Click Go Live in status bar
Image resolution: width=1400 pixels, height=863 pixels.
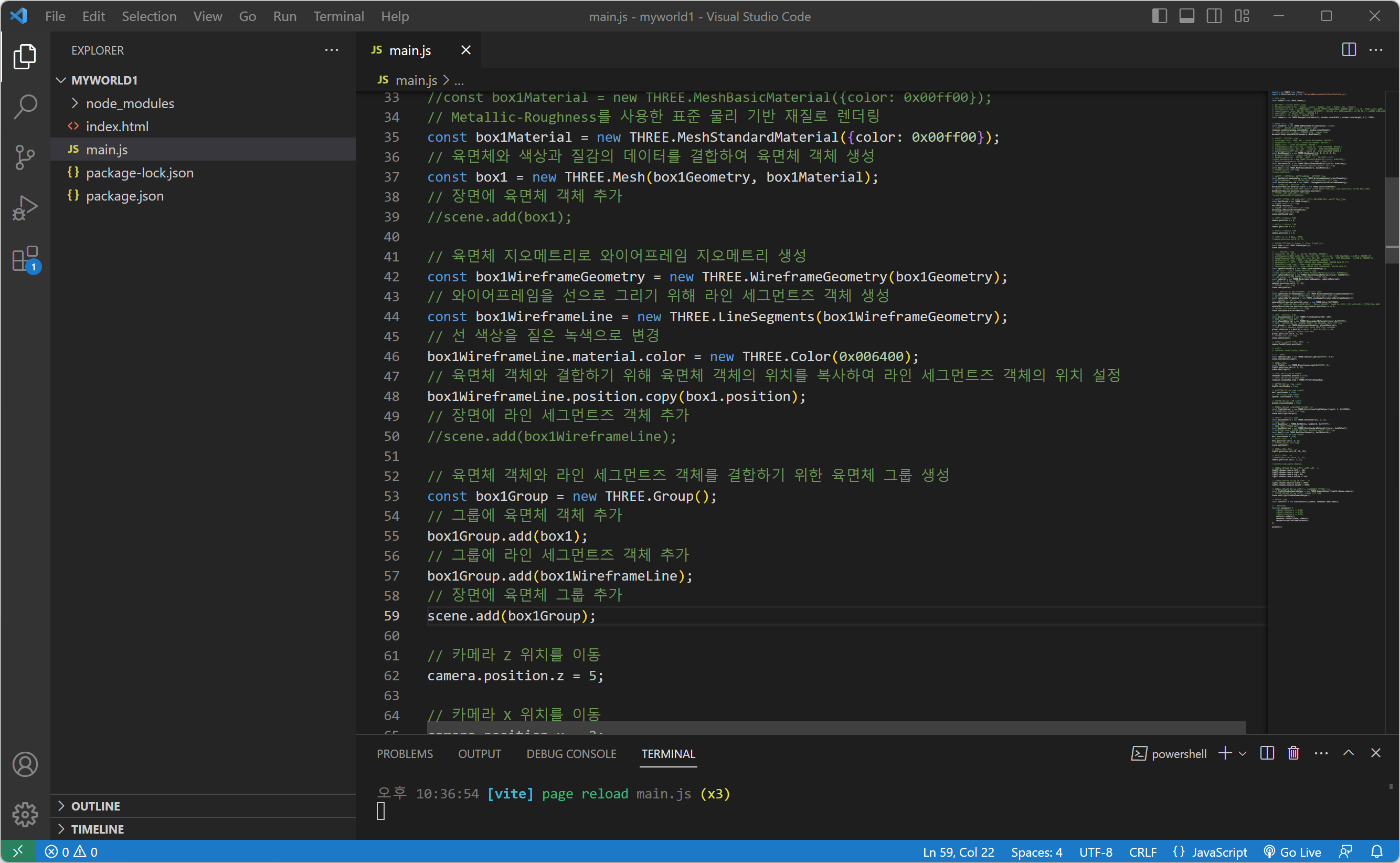(1293, 851)
